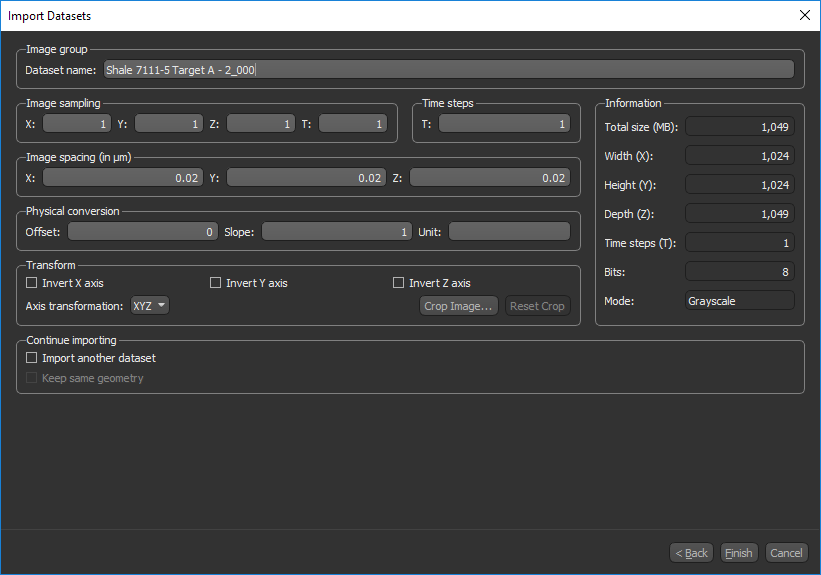Click the Physical conversion Offset field
This screenshot has height=575, width=821.
pos(142,232)
